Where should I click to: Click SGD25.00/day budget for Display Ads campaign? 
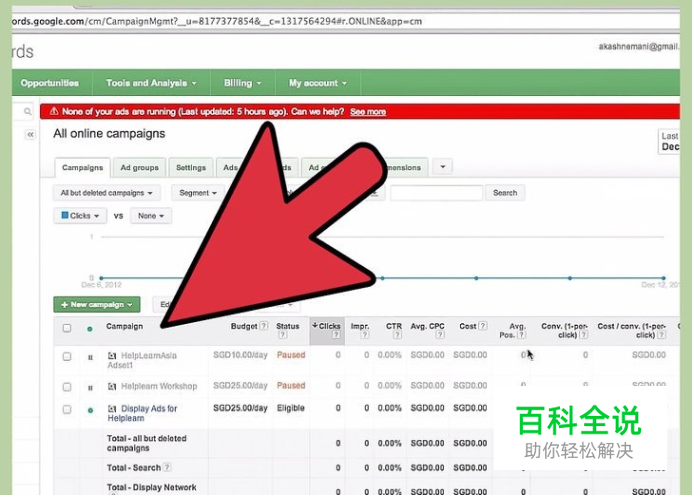241,408
